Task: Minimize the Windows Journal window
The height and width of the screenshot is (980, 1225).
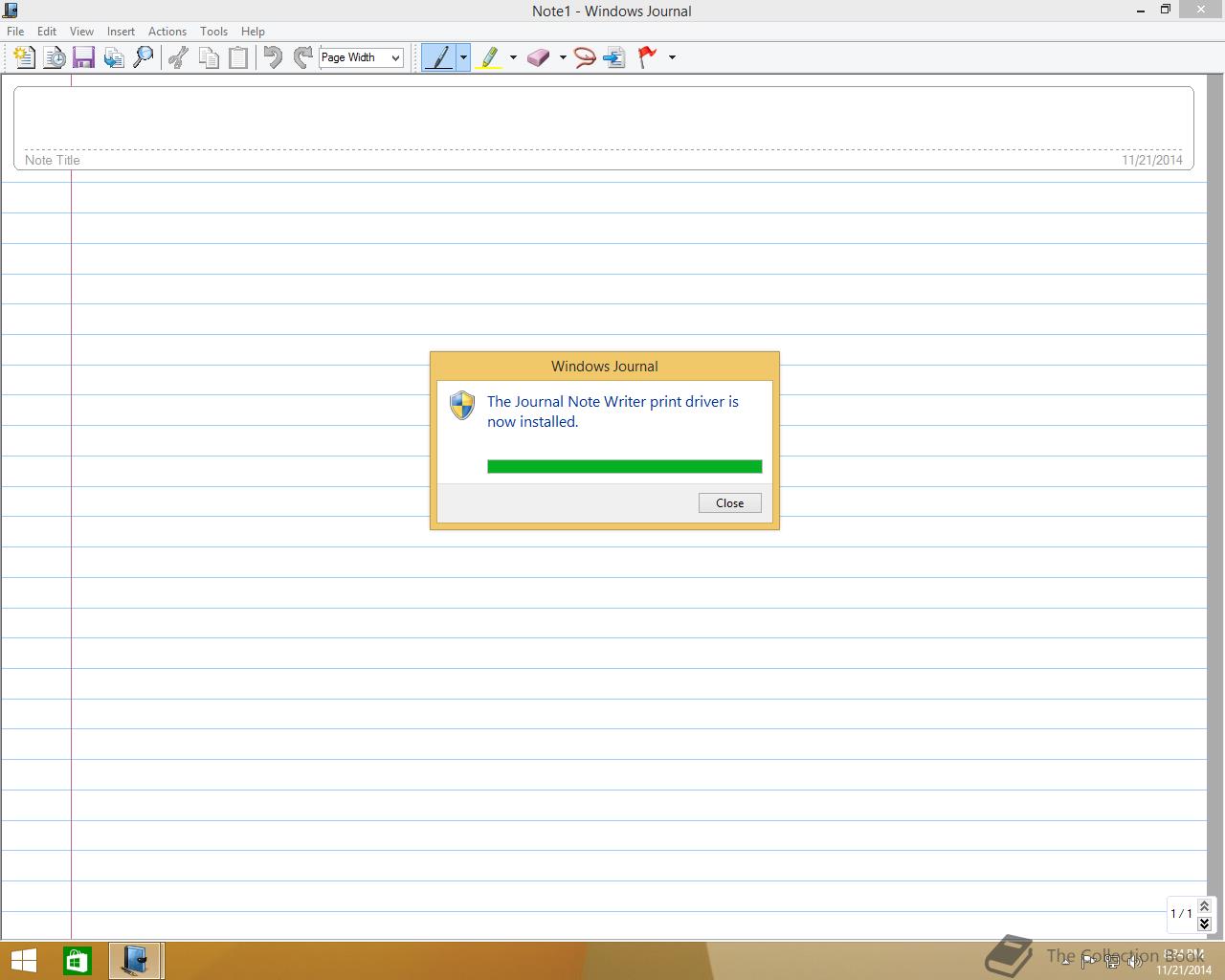Action: 1141,11
